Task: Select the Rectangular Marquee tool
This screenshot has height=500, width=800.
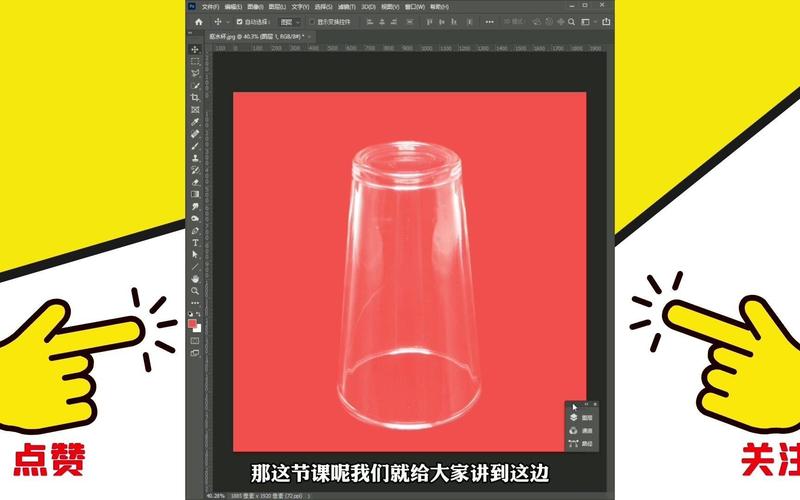Action: coord(195,61)
